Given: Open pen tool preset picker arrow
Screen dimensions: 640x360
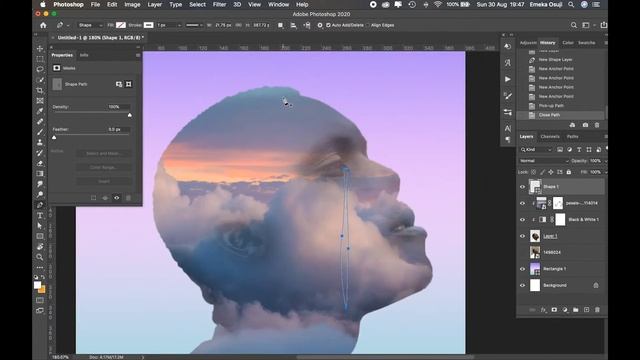Looking at the screenshot, I should click(68, 25).
